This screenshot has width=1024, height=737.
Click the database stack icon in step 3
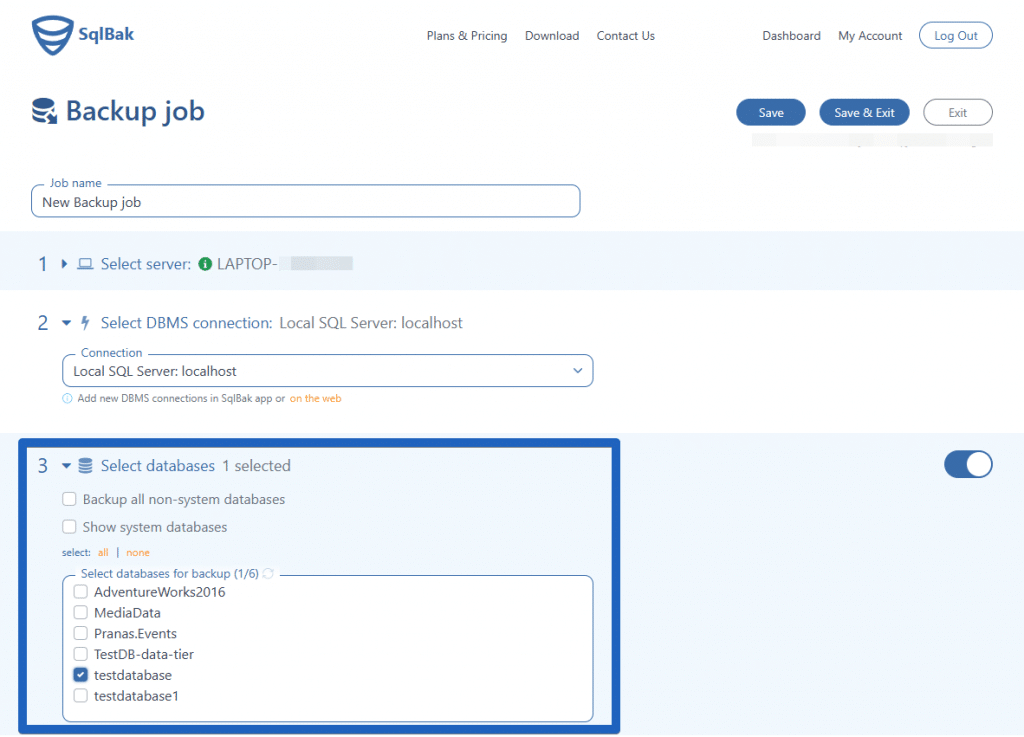(x=85, y=465)
